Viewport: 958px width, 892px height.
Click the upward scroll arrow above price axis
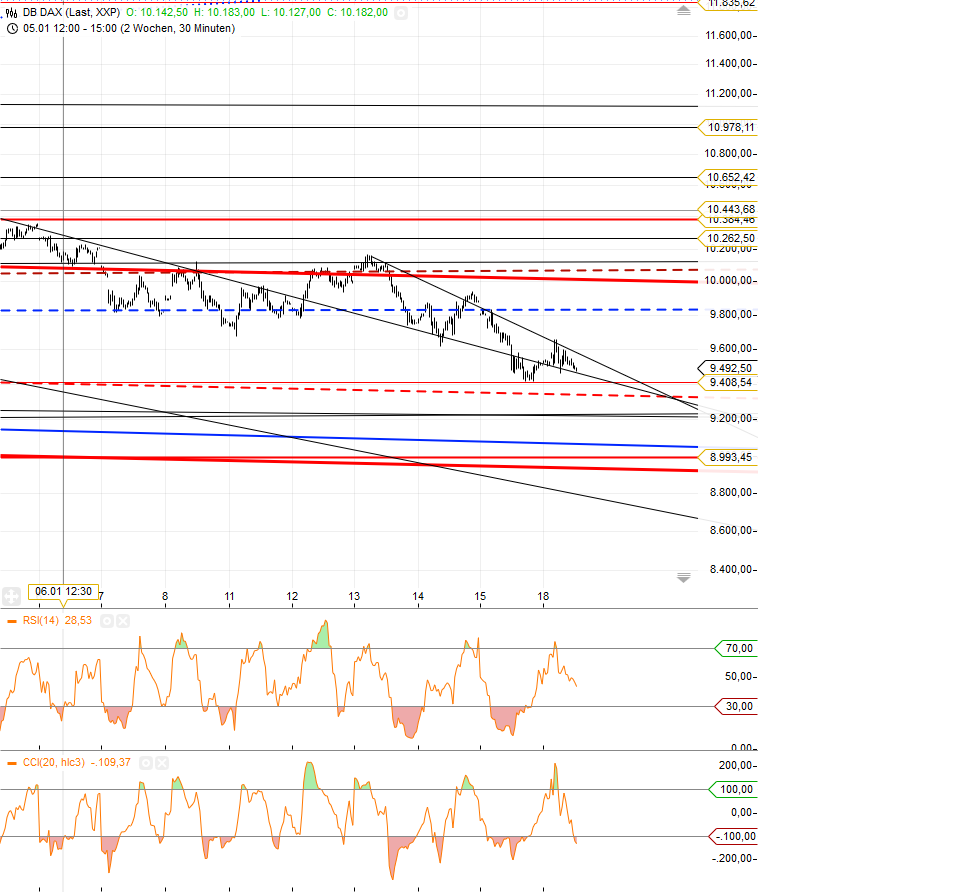coord(684,9)
